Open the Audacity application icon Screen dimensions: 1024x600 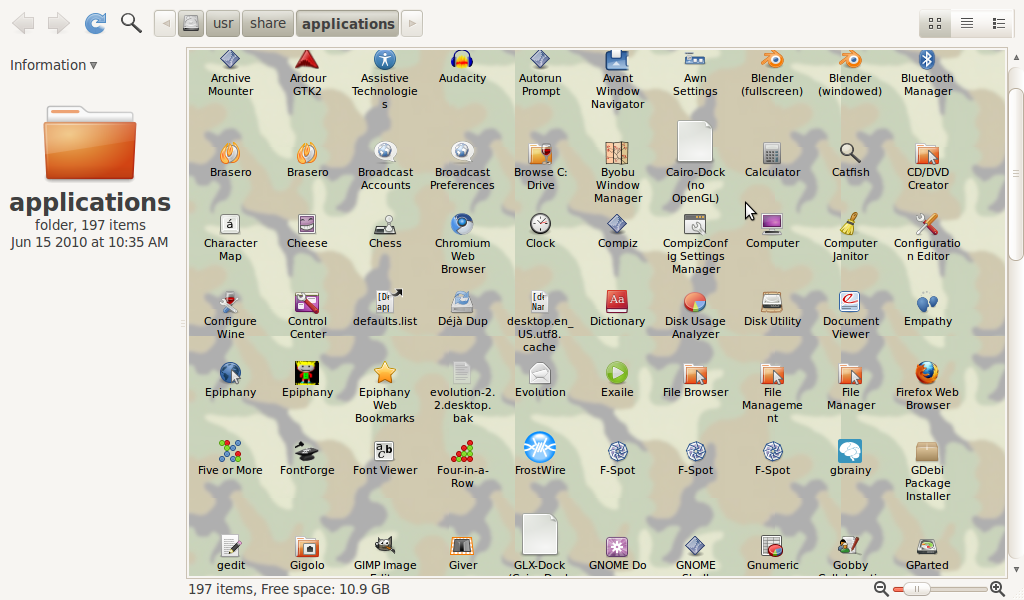coord(462,60)
